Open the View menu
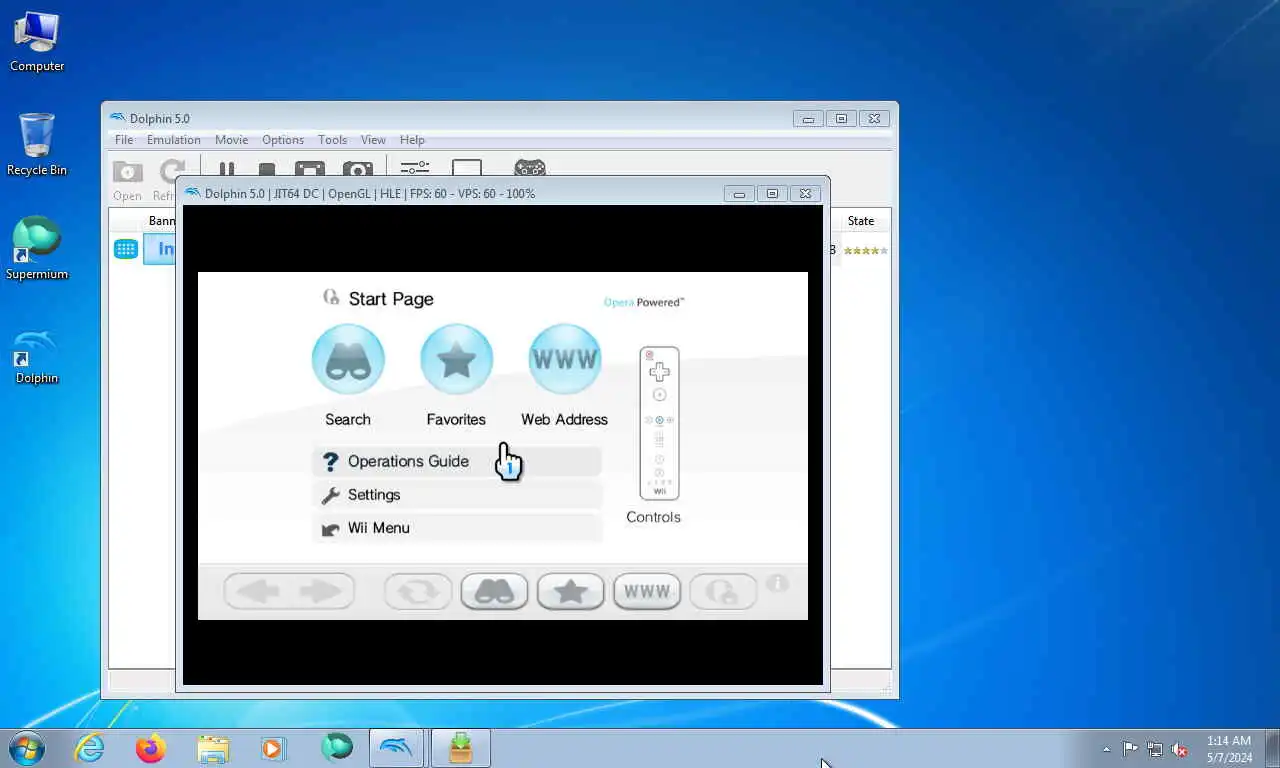1280x768 pixels. coord(373,140)
